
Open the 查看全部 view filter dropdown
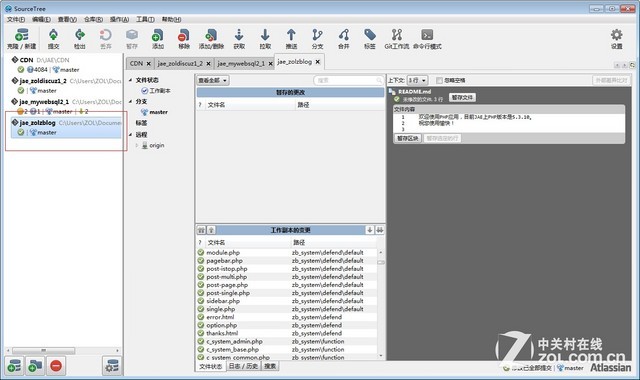pyautogui.click(x=213, y=80)
